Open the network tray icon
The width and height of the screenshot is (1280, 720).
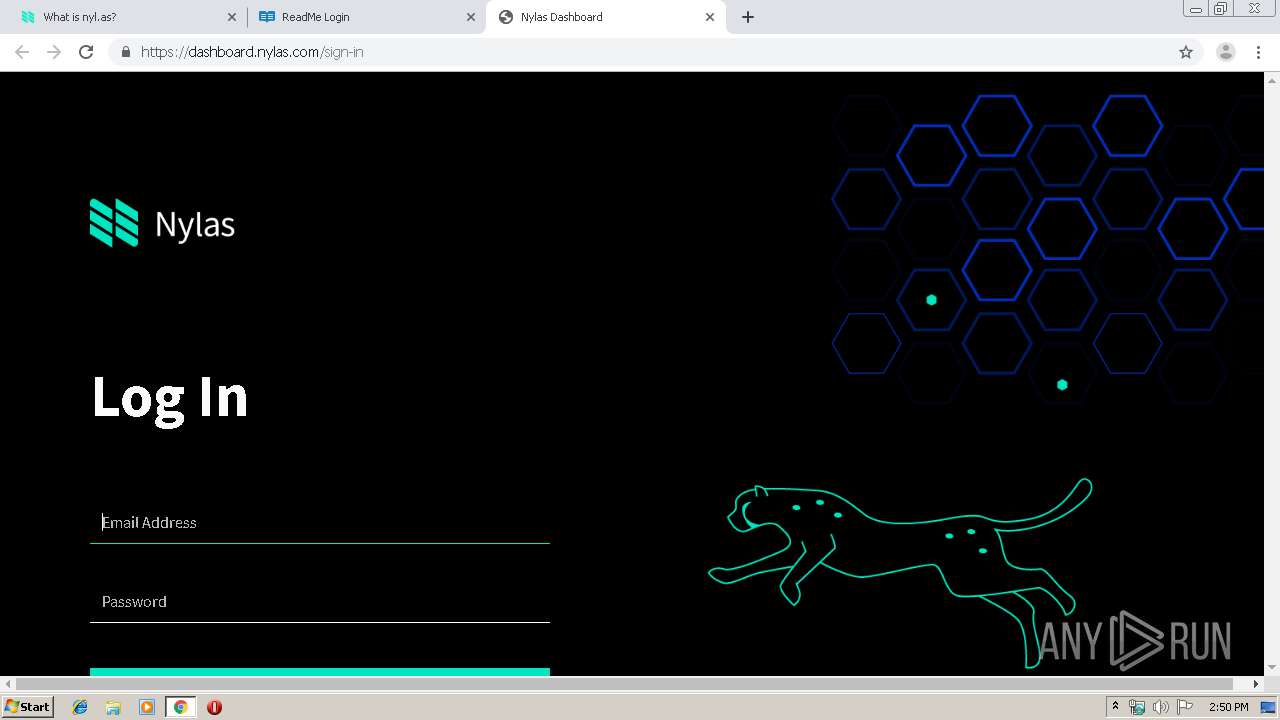pos(1137,707)
